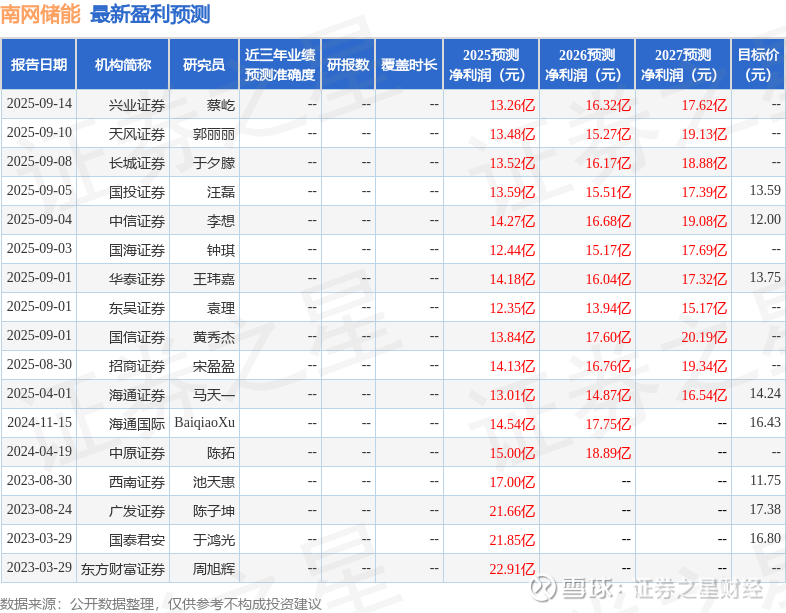Click the 最新盈利预测 heading
This screenshot has height=613, width=786.
pyautogui.click(x=150, y=14)
